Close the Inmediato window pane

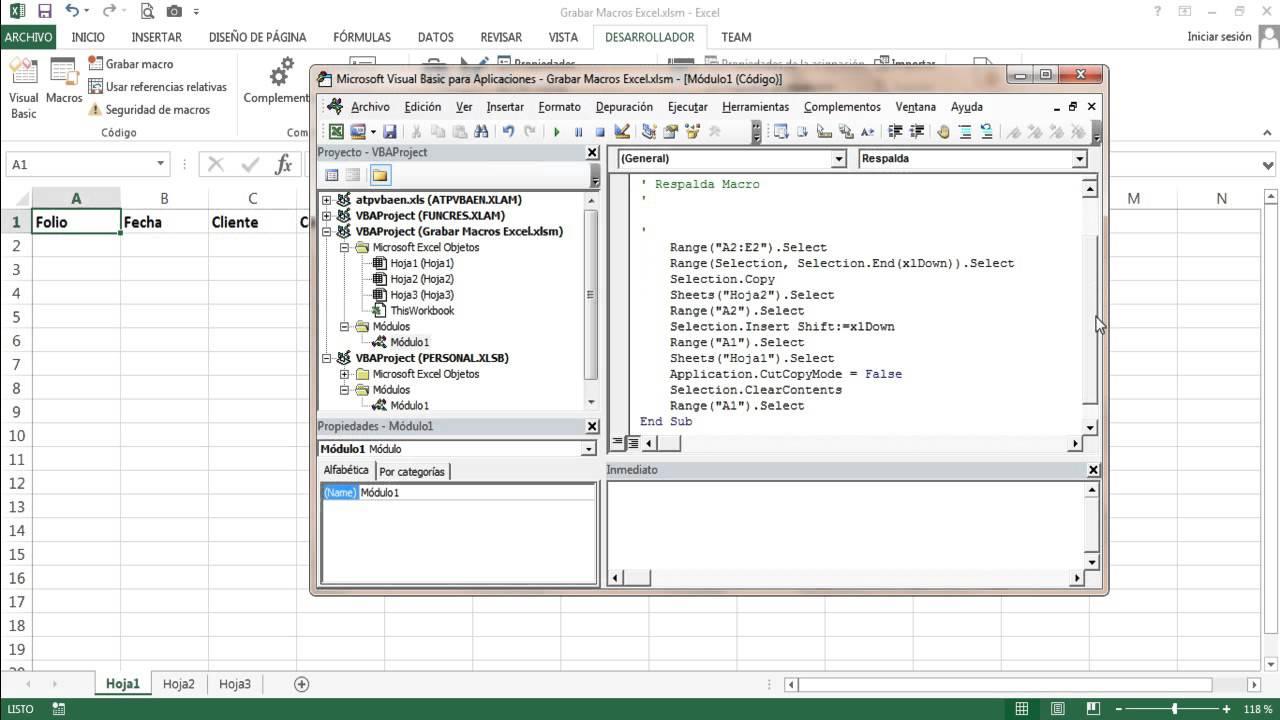(x=1093, y=469)
